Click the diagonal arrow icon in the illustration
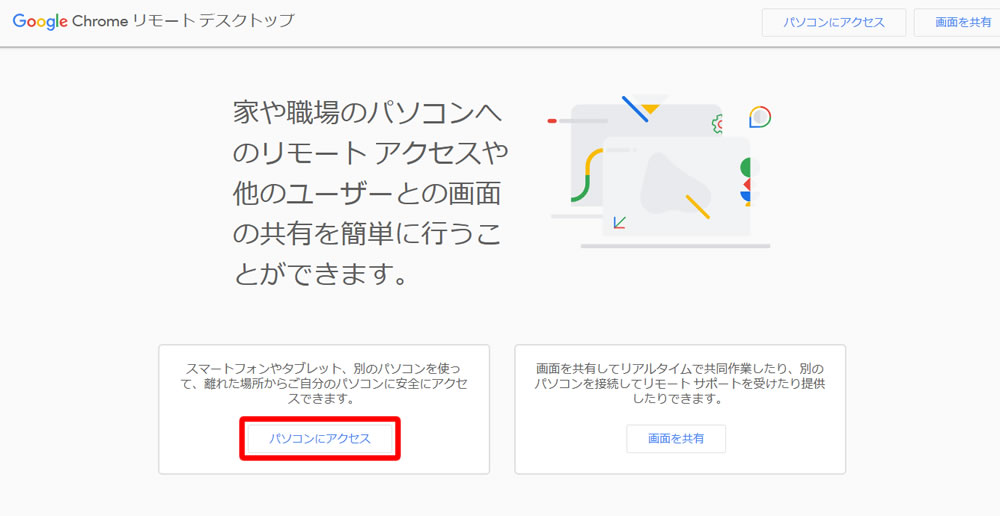This screenshot has width=1000, height=516. [620, 221]
